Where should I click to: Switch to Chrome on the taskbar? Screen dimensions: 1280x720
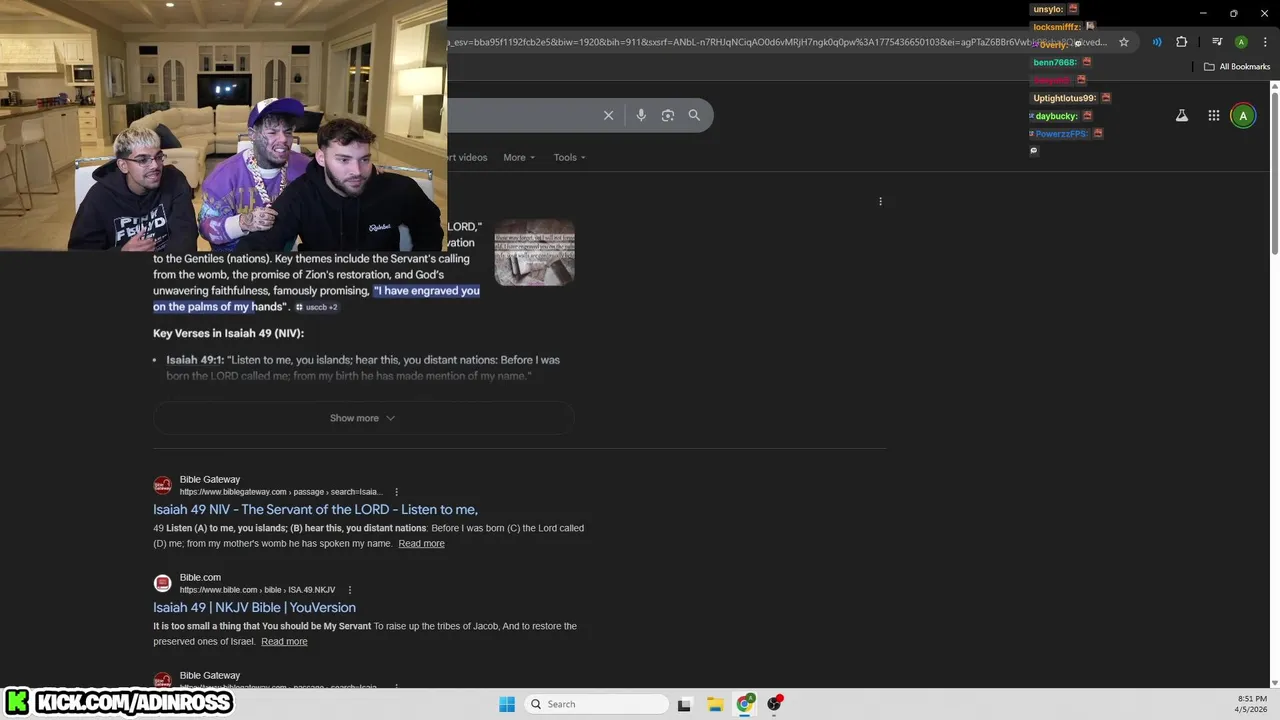[745, 704]
